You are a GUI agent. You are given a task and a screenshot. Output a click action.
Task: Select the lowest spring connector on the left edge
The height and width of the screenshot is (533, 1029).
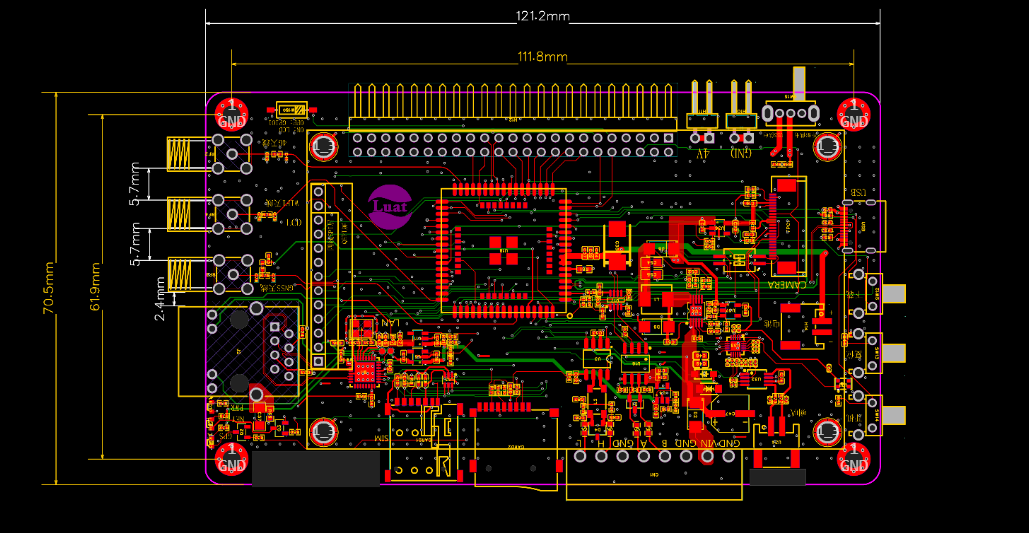(x=209, y=274)
